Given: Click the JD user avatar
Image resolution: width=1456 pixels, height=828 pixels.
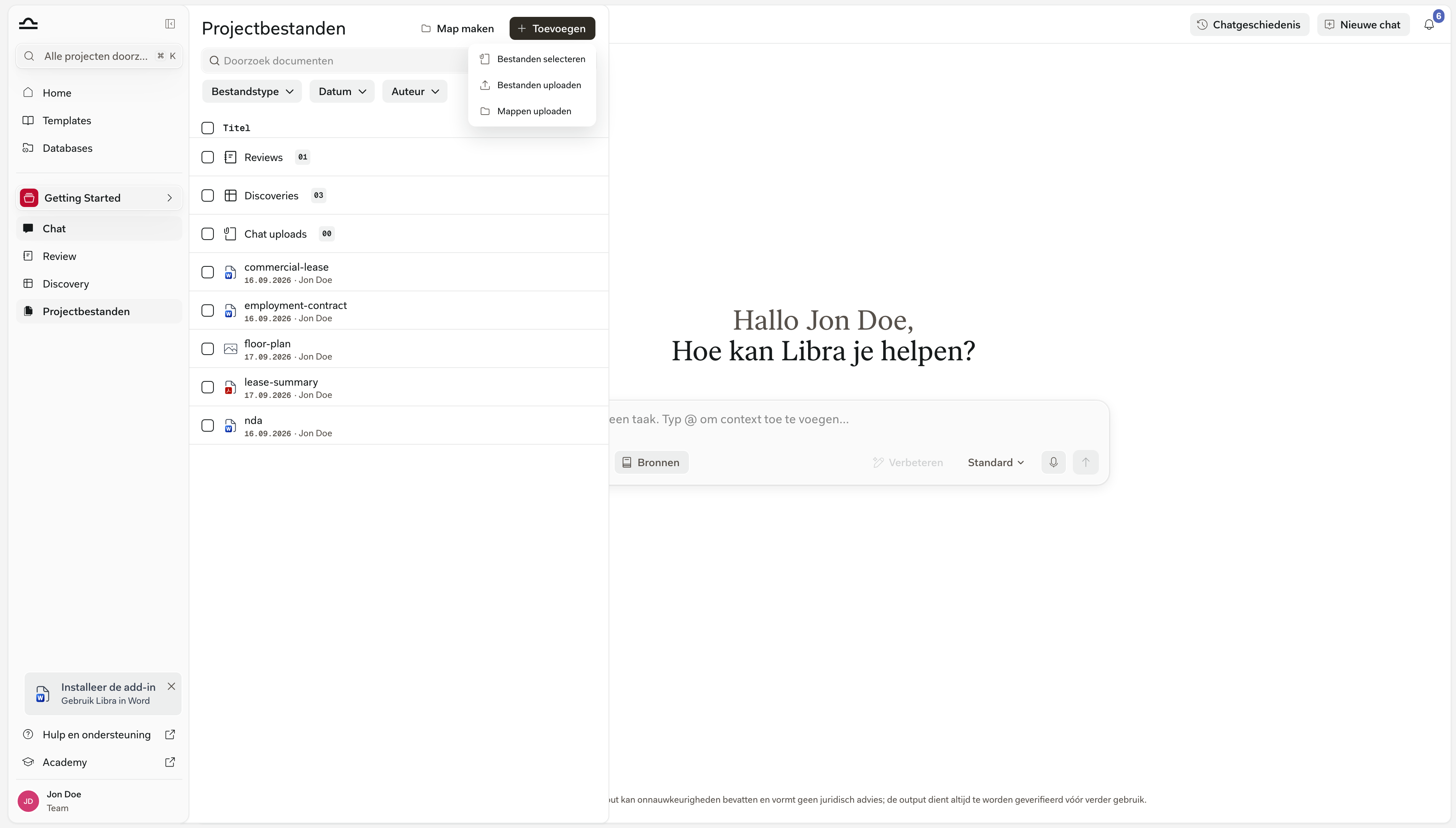Looking at the screenshot, I should (28, 801).
